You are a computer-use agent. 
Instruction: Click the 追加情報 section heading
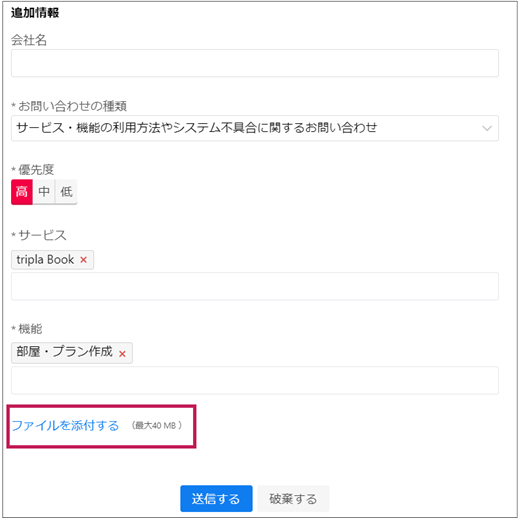[x=35, y=13]
